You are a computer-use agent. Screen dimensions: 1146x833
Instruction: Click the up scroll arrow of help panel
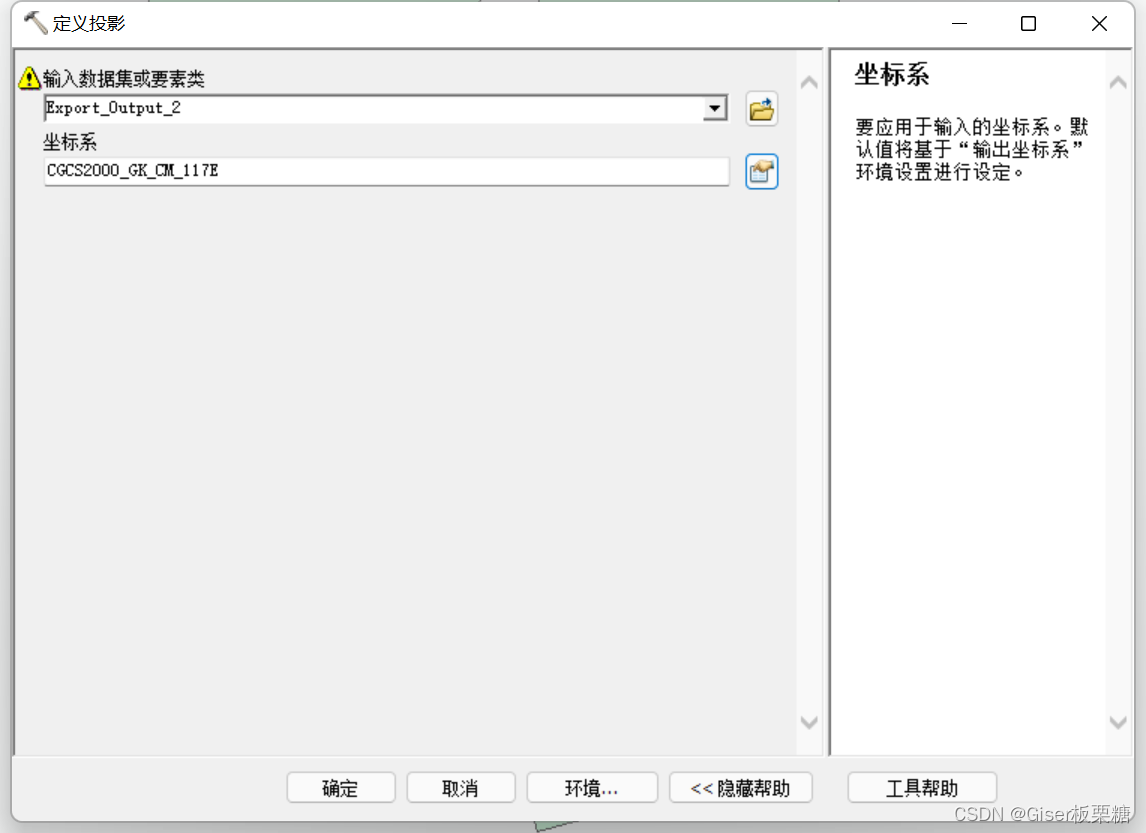1117,82
